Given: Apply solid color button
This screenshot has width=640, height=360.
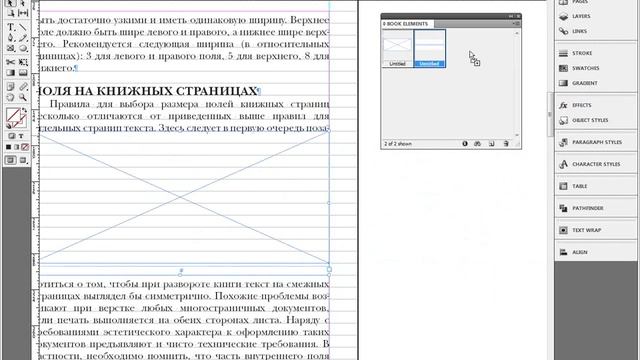Looking at the screenshot, I should [x=8, y=147].
